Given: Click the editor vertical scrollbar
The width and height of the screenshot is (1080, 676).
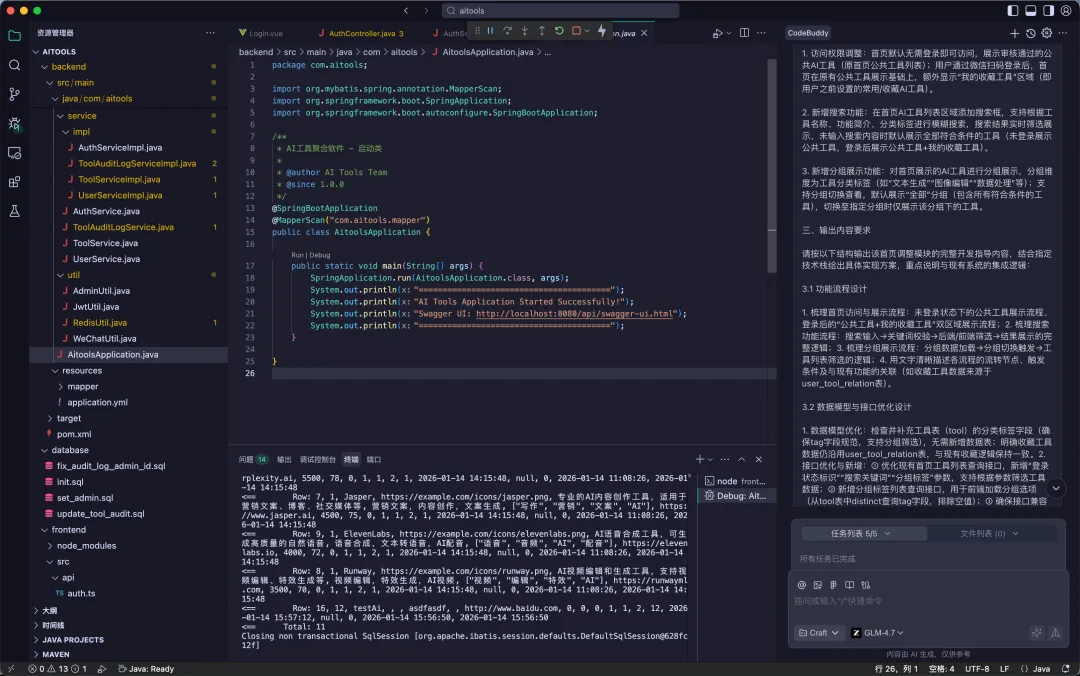Looking at the screenshot, I should coord(771,165).
